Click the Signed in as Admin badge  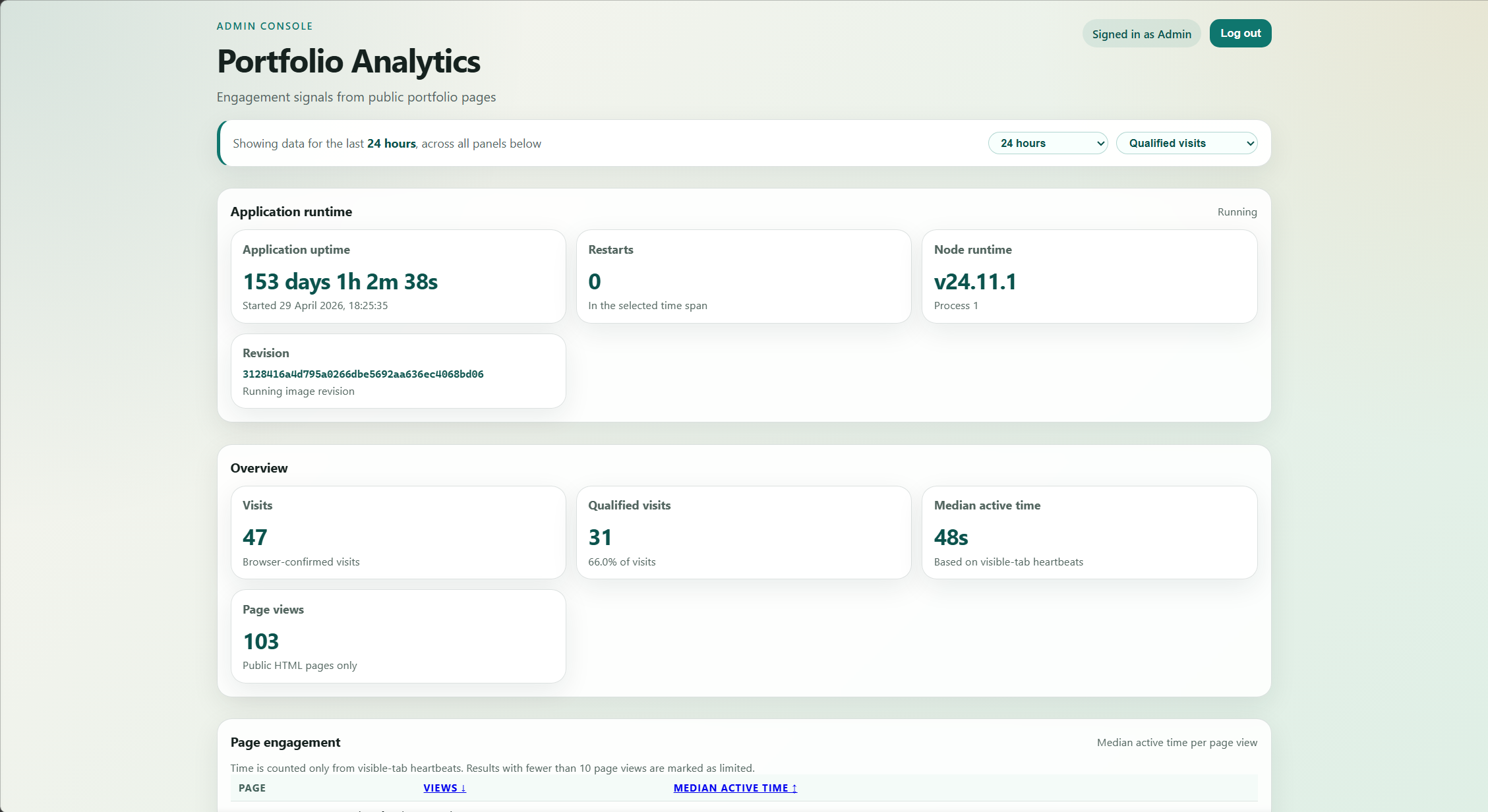coord(1141,34)
